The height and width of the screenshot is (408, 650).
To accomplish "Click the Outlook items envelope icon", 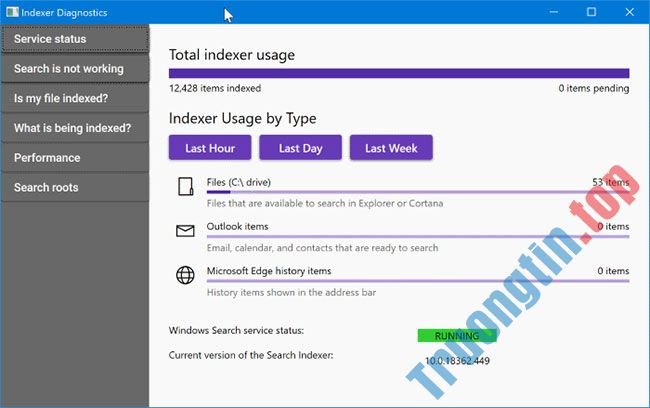I will (x=185, y=231).
